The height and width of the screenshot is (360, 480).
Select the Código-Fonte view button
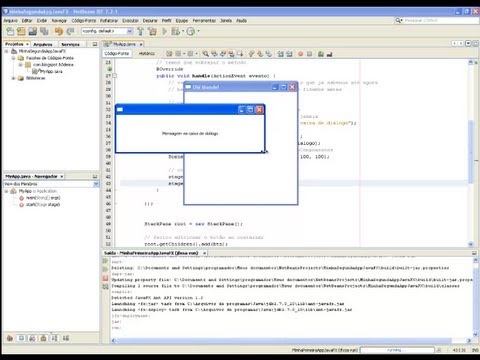point(117,53)
